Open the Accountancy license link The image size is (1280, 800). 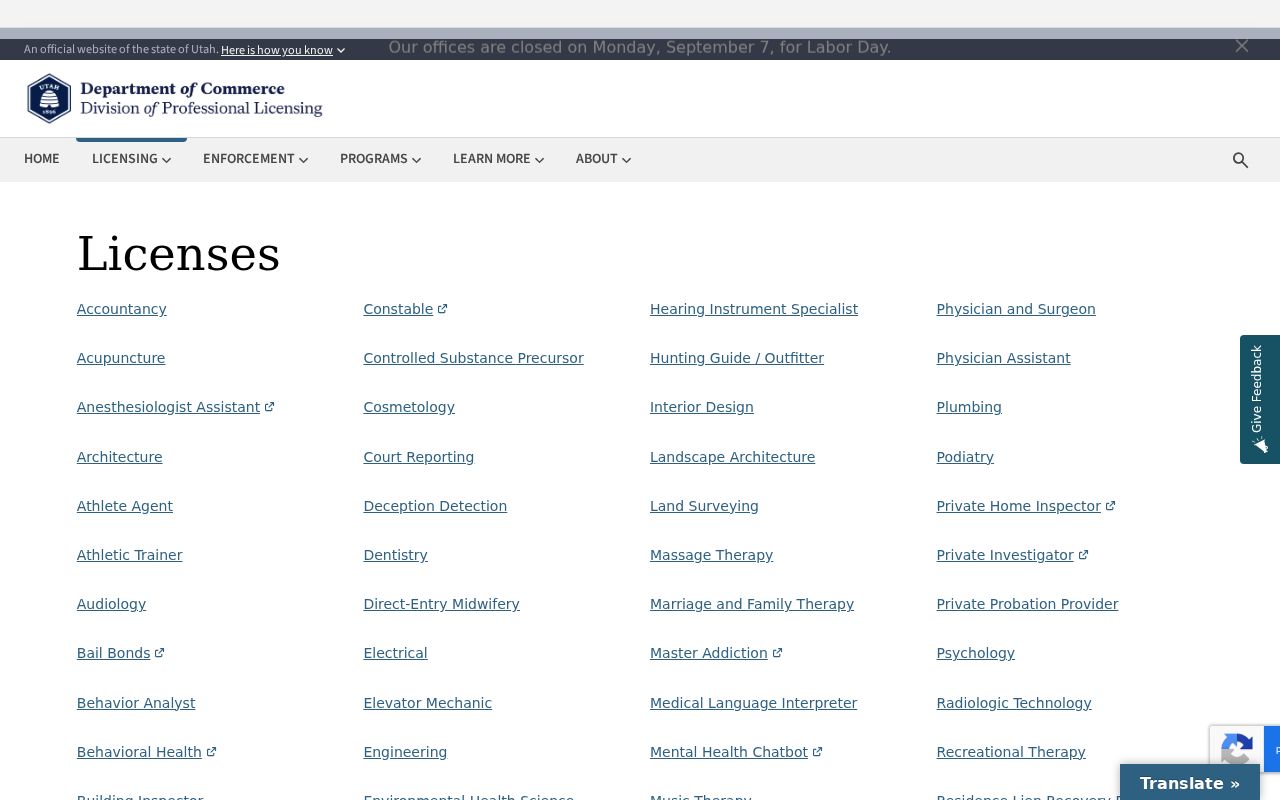122,309
